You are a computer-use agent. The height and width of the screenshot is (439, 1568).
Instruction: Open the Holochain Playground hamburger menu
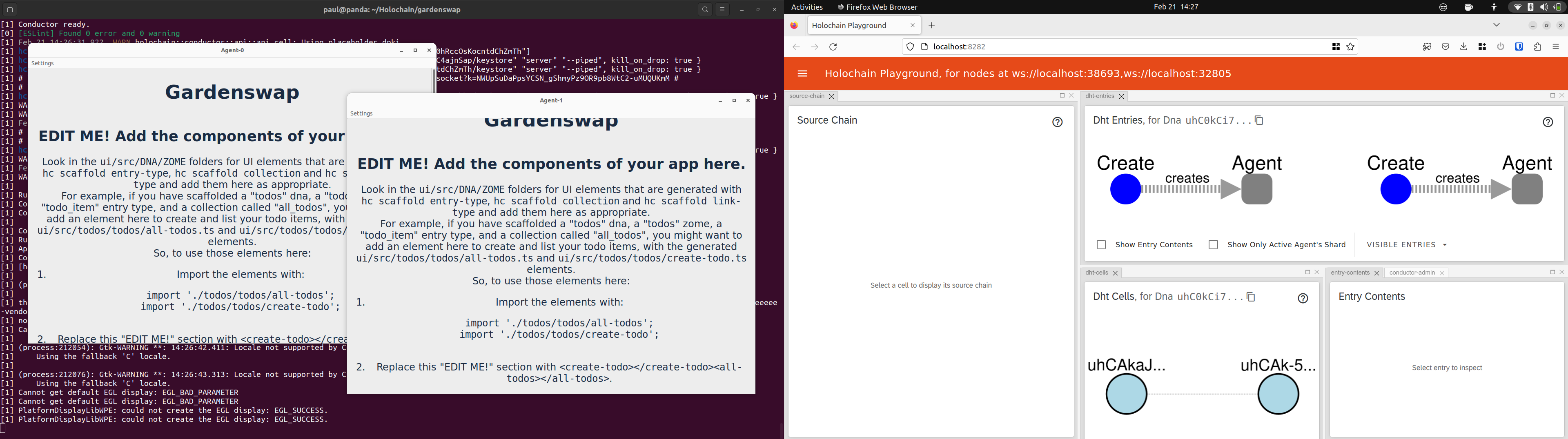point(802,73)
